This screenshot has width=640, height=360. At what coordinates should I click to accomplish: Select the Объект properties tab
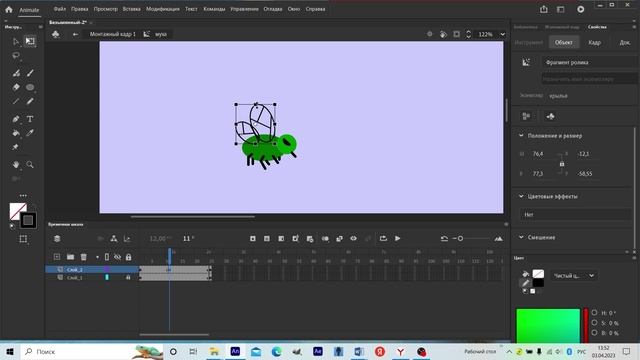[563, 42]
